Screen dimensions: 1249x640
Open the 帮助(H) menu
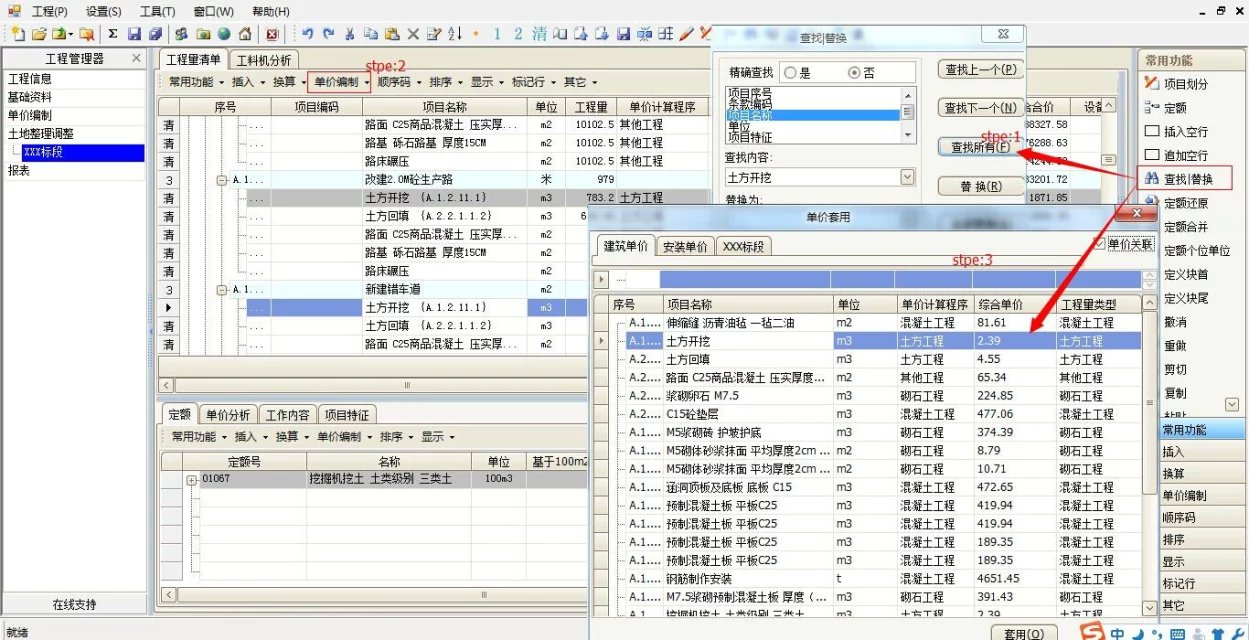[270, 11]
